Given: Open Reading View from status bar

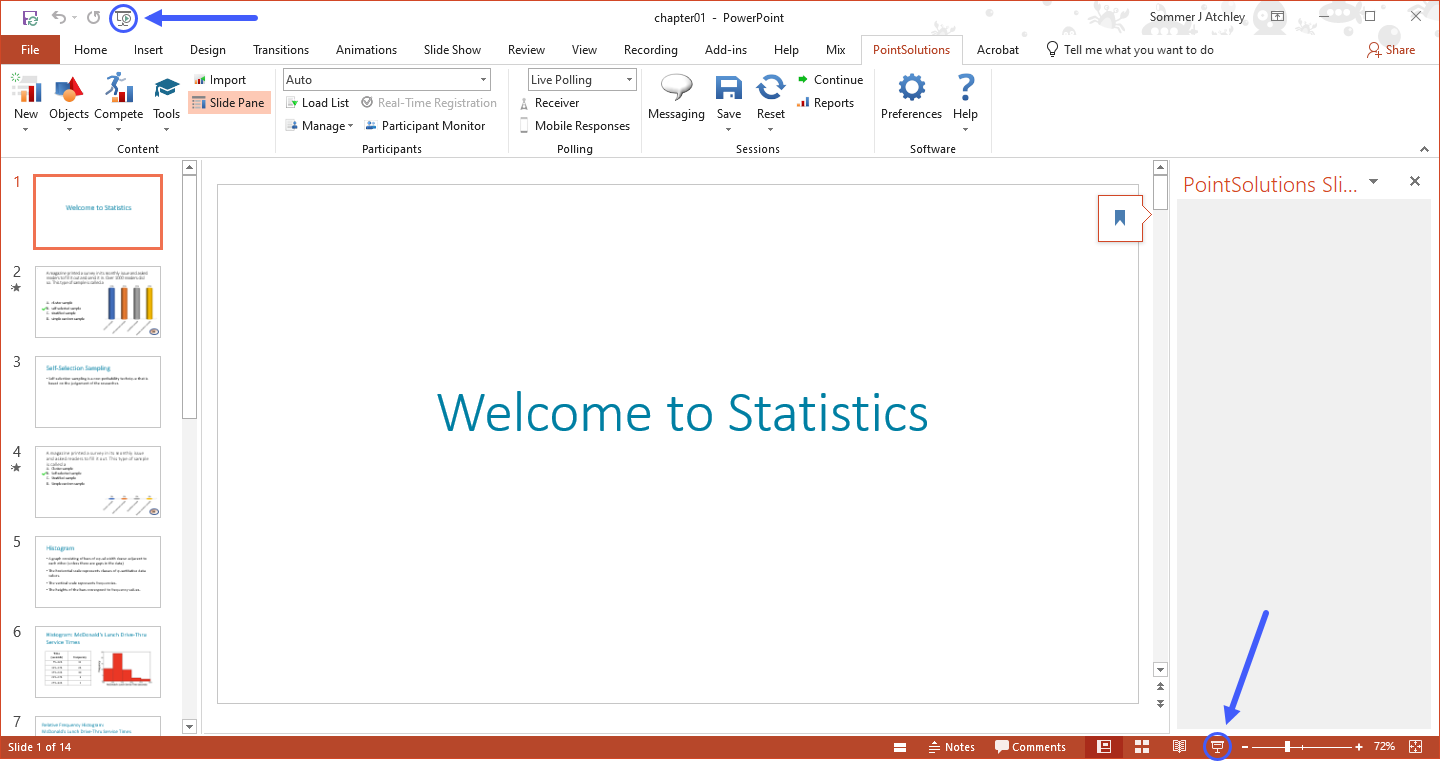Looking at the screenshot, I should (x=1179, y=747).
